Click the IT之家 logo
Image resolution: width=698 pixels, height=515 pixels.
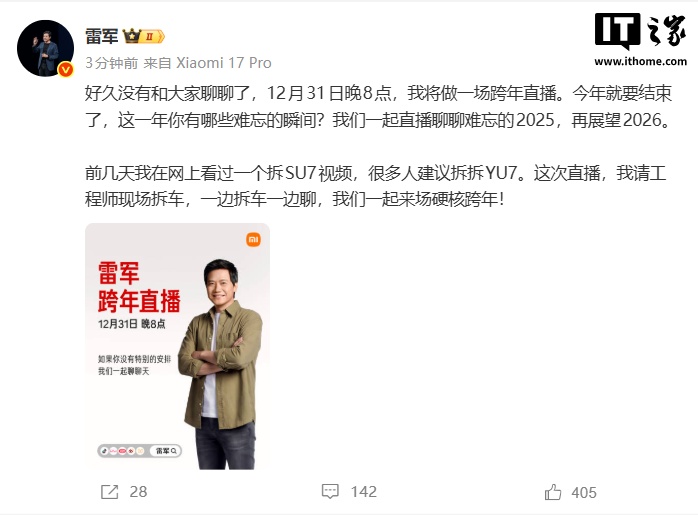coord(640,30)
